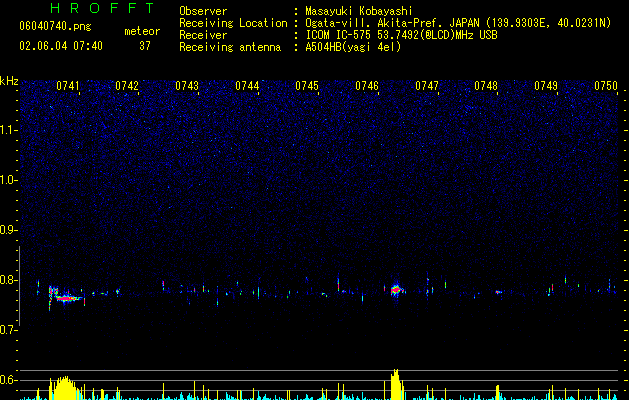Click the 0745 time marker
Viewport: 629px width, 400px height.
pos(307,86)
